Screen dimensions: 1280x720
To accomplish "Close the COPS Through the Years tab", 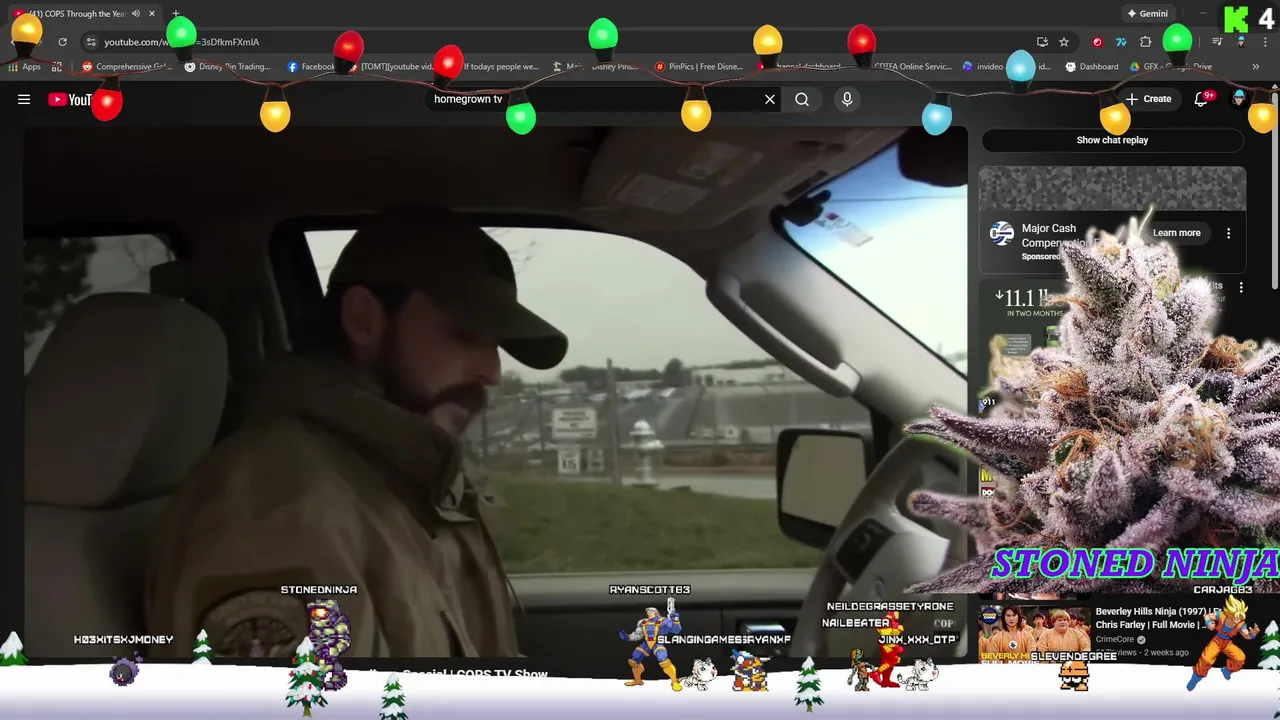I will pos(152,14).
